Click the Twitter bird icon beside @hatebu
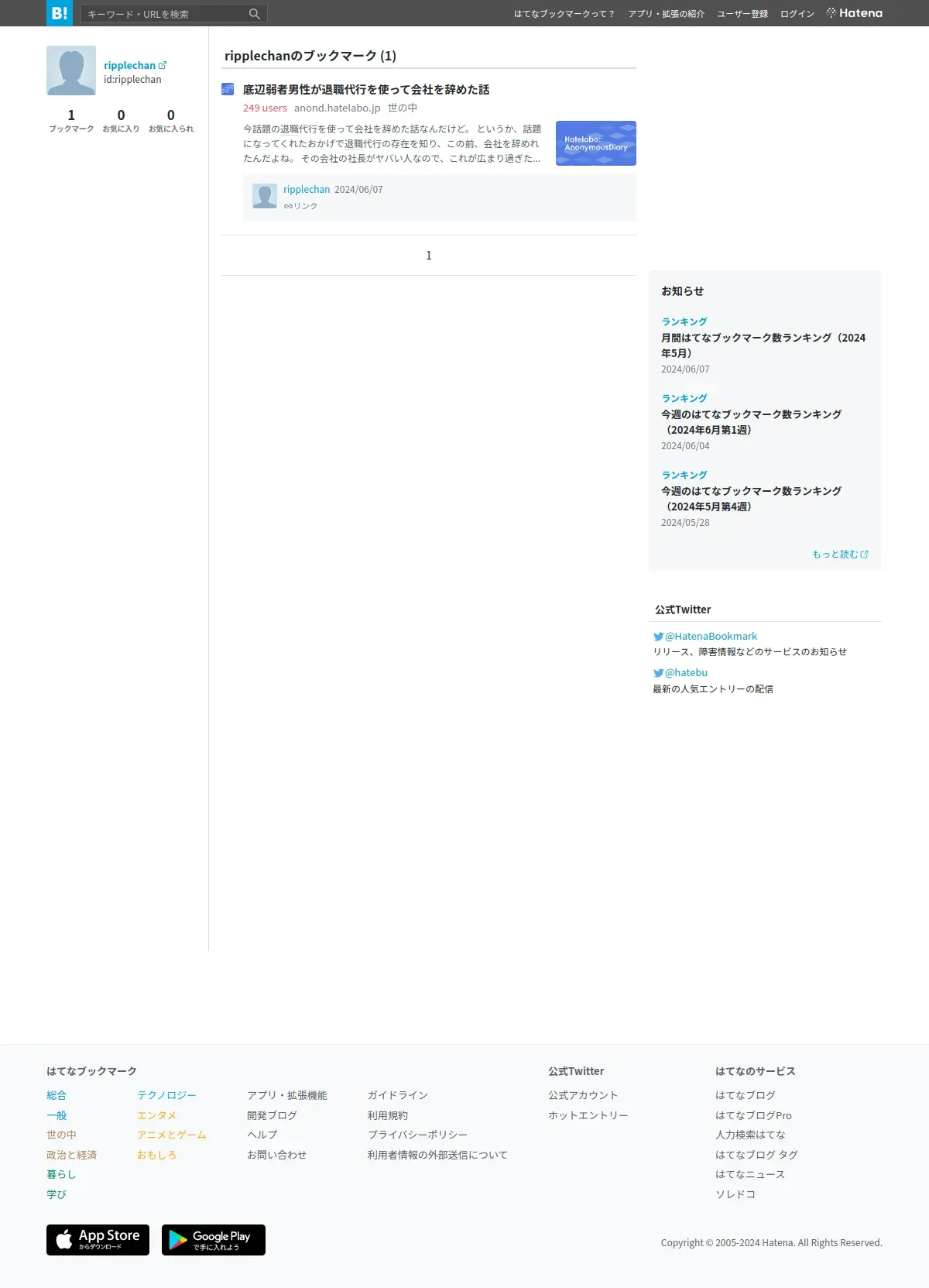Screen dimensions: 929x1288 pos(658,673)
